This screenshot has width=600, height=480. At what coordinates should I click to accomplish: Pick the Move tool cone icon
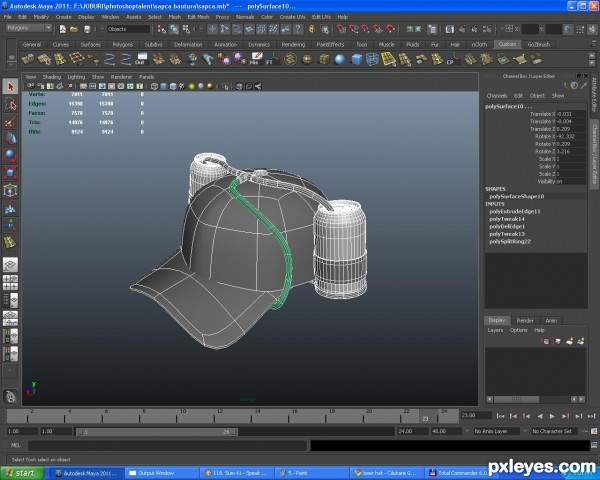pyautogui.click(x=10, y=139)
